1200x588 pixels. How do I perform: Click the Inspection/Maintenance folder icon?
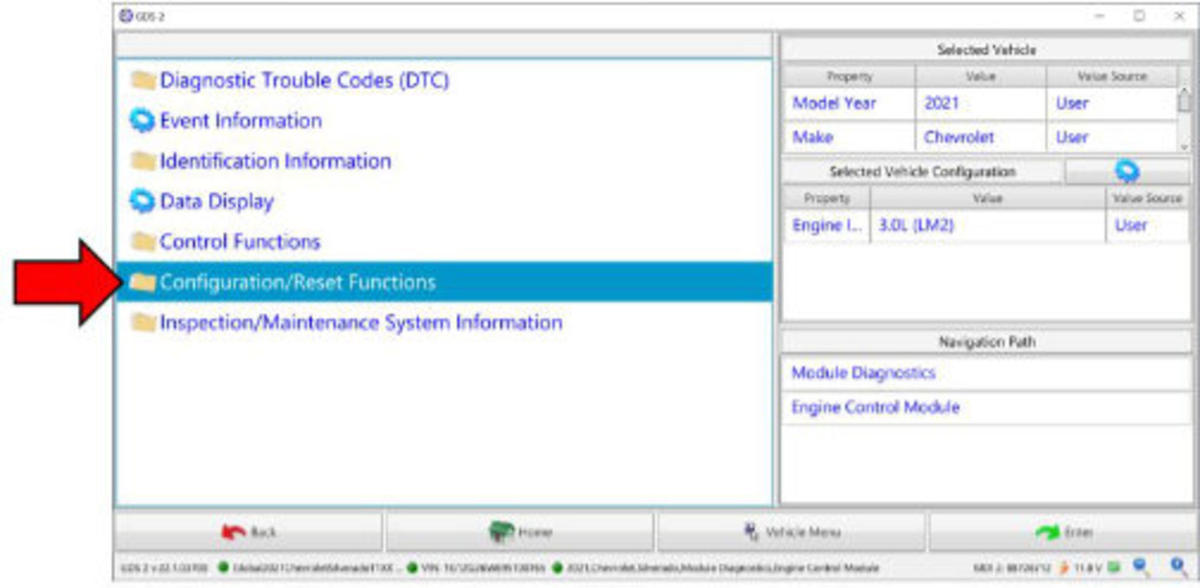pyautogui.click(x=144, y=322)
